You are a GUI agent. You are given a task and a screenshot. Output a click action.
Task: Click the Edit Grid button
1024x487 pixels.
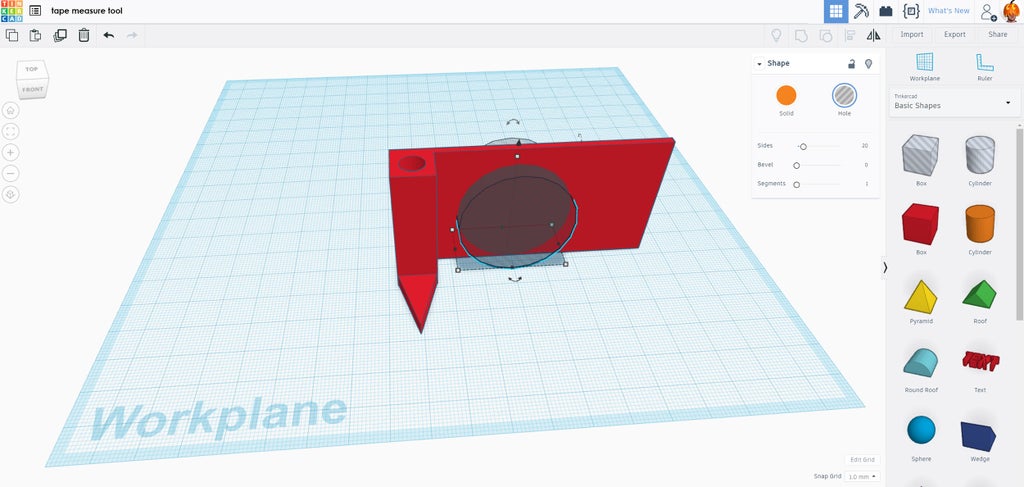tap(861, 460)
